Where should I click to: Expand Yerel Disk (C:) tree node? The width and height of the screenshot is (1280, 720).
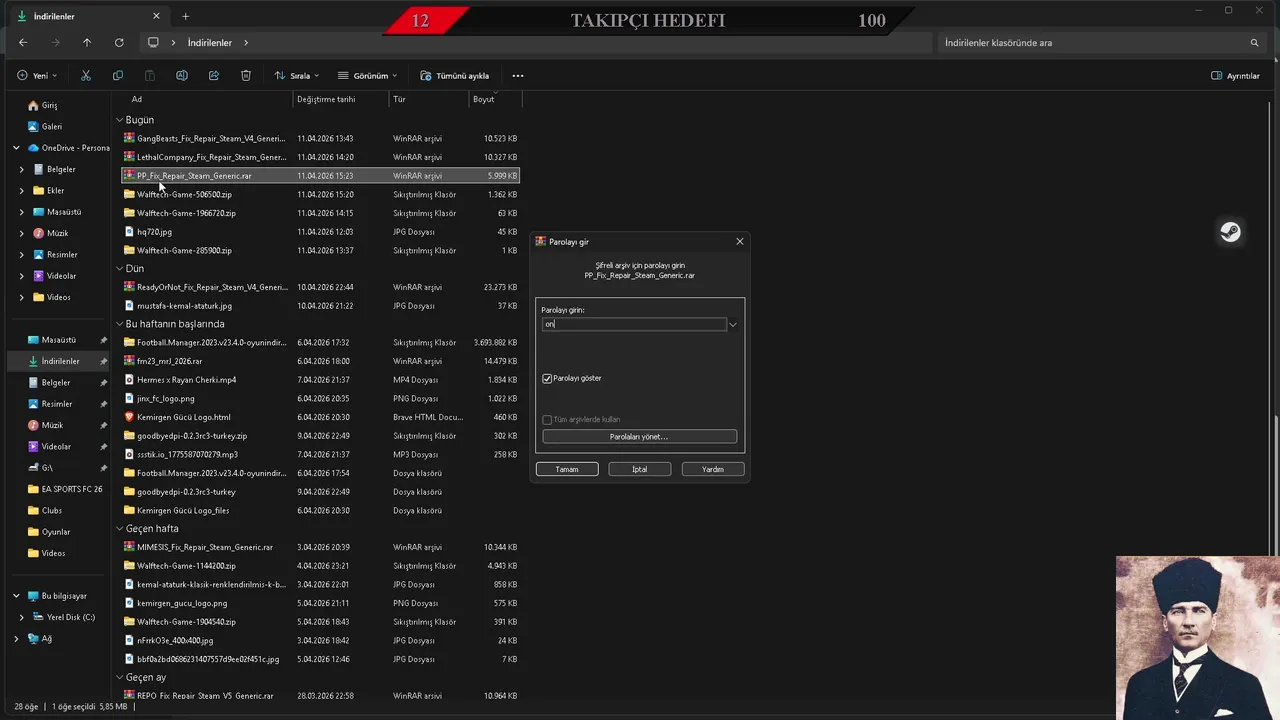click(x=22, y=617)
